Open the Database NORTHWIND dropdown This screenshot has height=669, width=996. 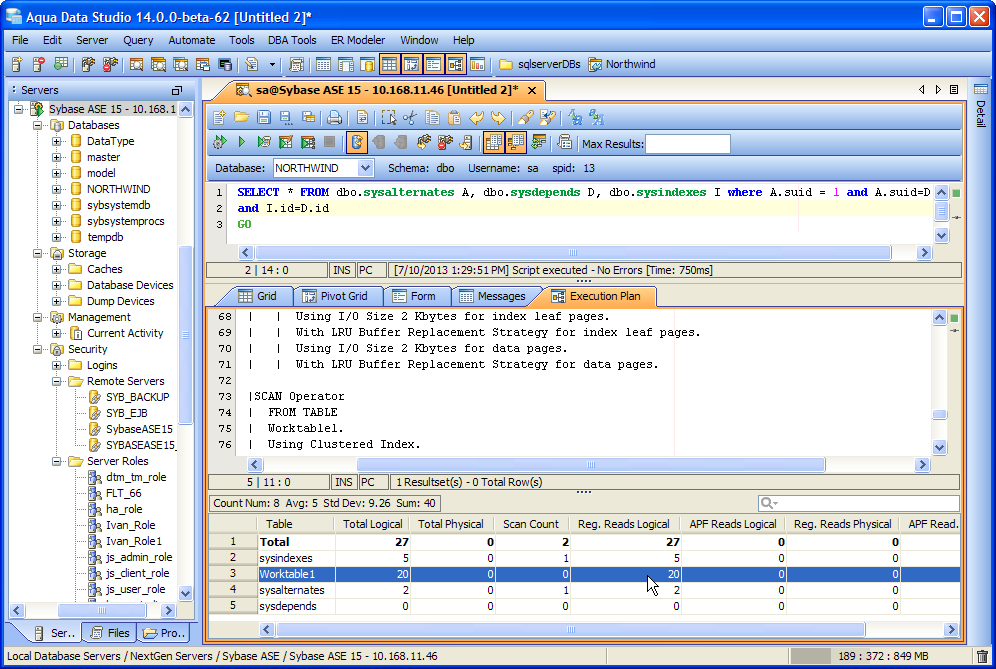point(364,168)
